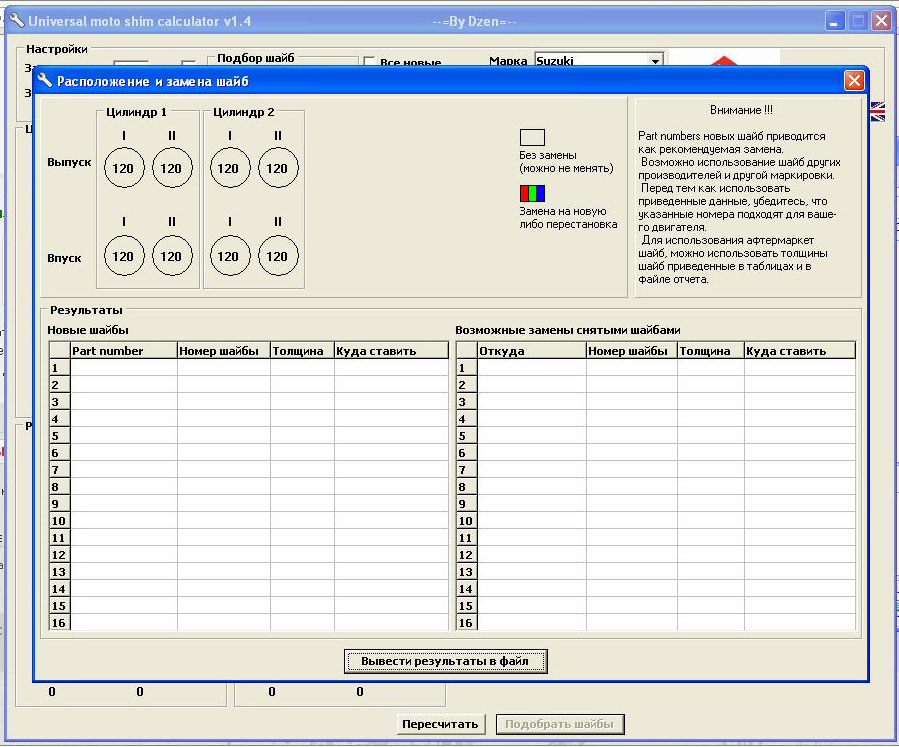
Task: Click Part number cell of row 5 in new shims
Action: 124,436
